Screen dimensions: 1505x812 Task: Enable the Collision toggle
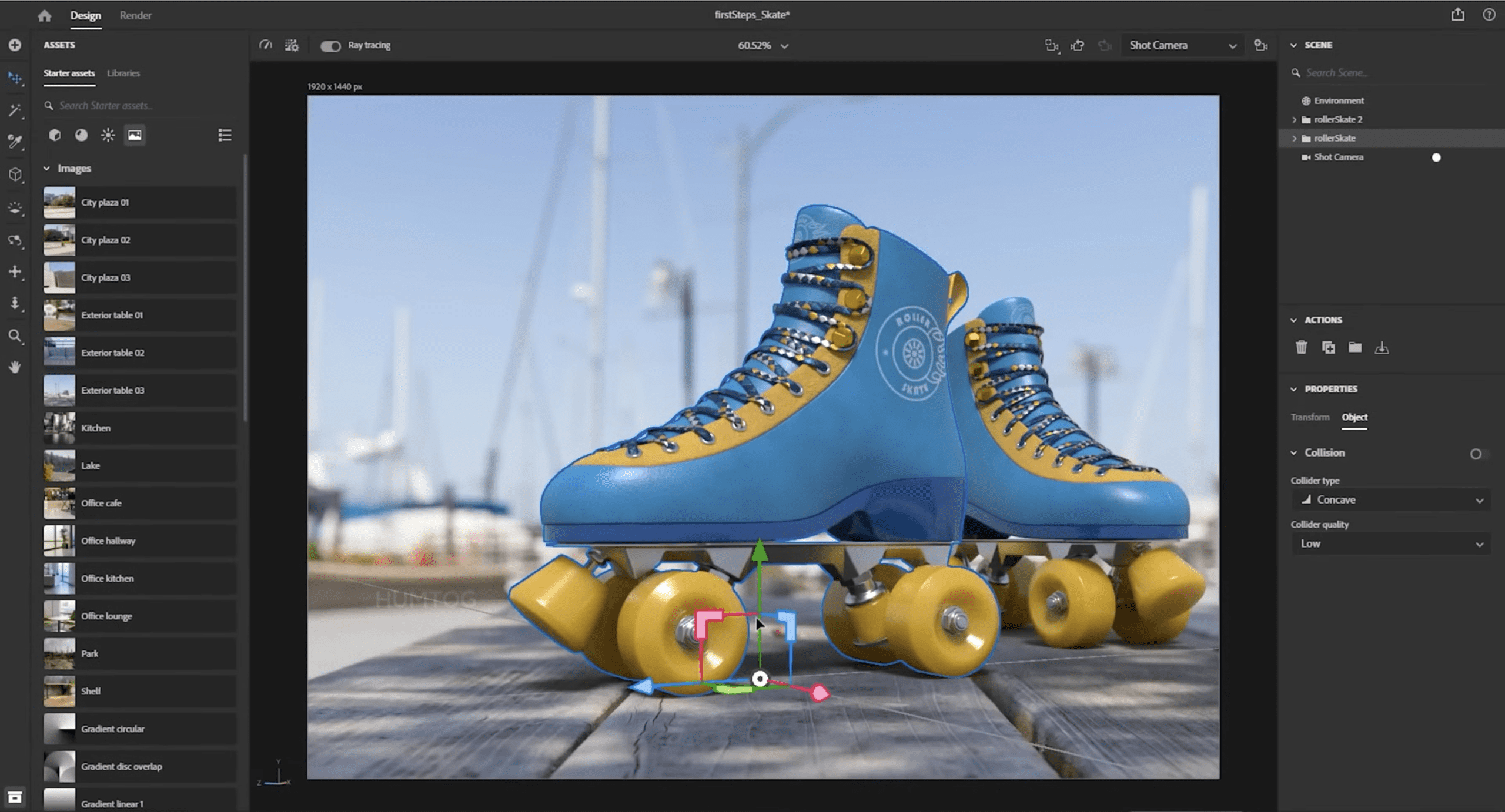tap(1479, 454)
